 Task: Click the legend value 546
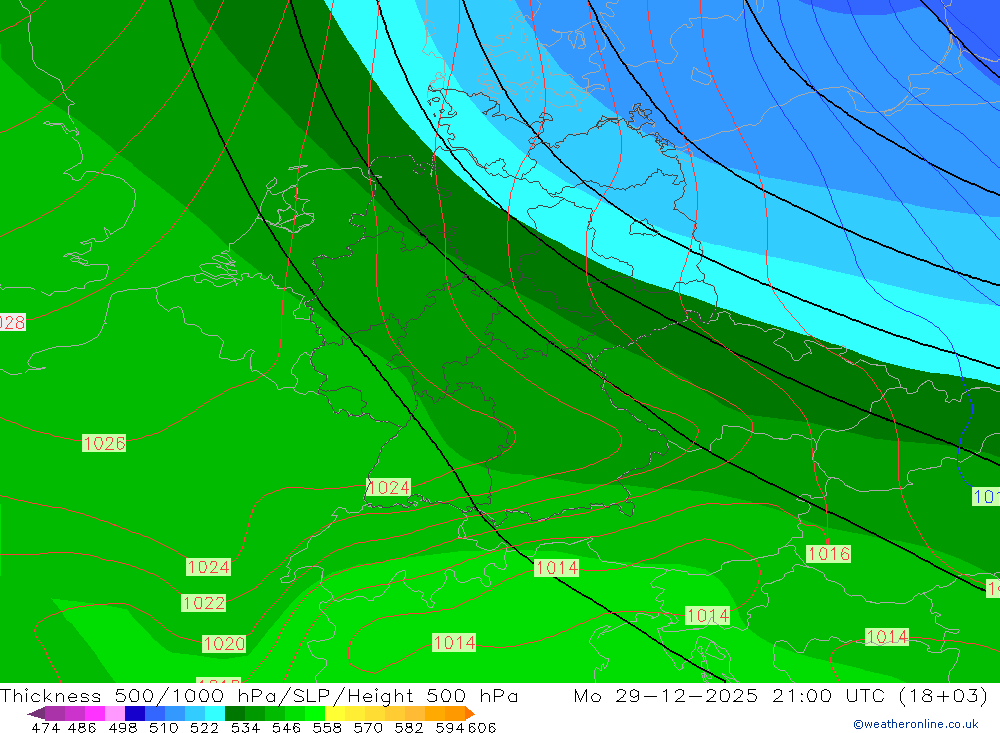(286, 728)
